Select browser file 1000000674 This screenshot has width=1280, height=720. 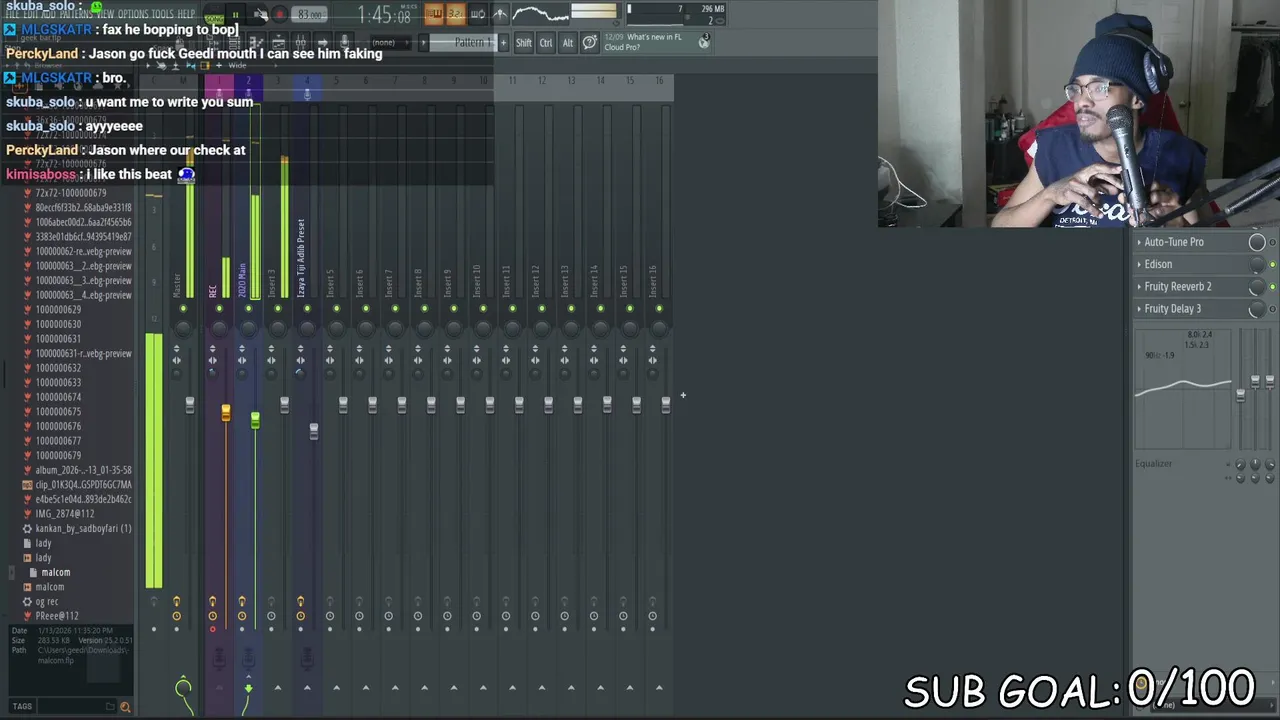(58, 397)
